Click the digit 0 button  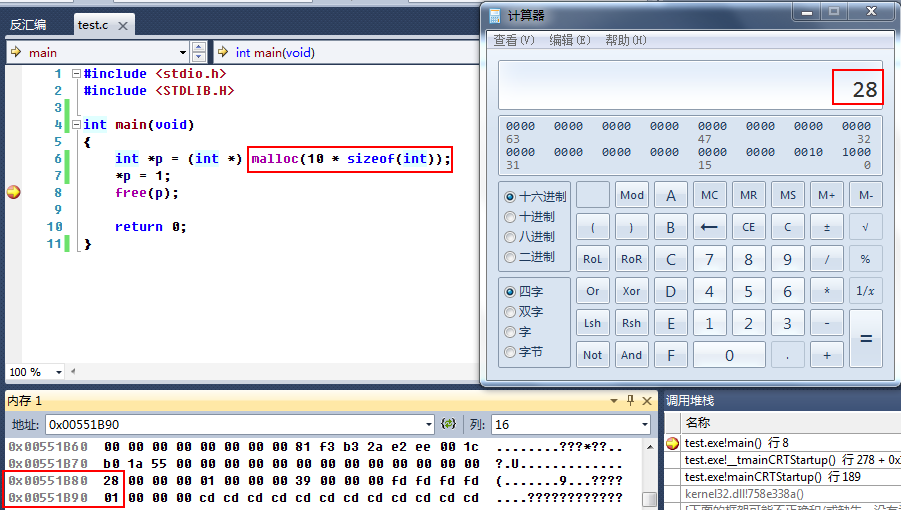(729, 355)
